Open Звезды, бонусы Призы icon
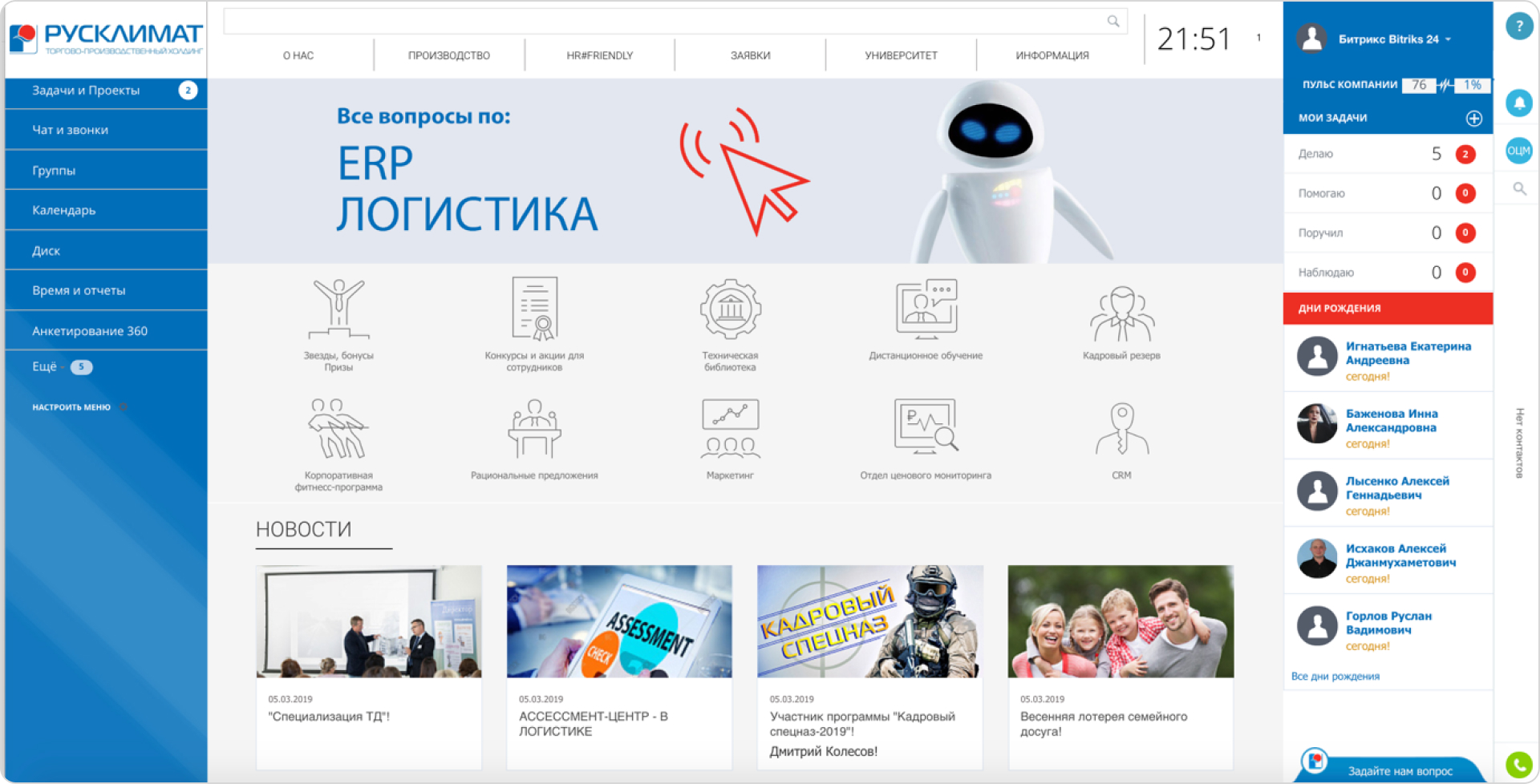This screenshot has height=784, width=1540. [x=338, y=310]
